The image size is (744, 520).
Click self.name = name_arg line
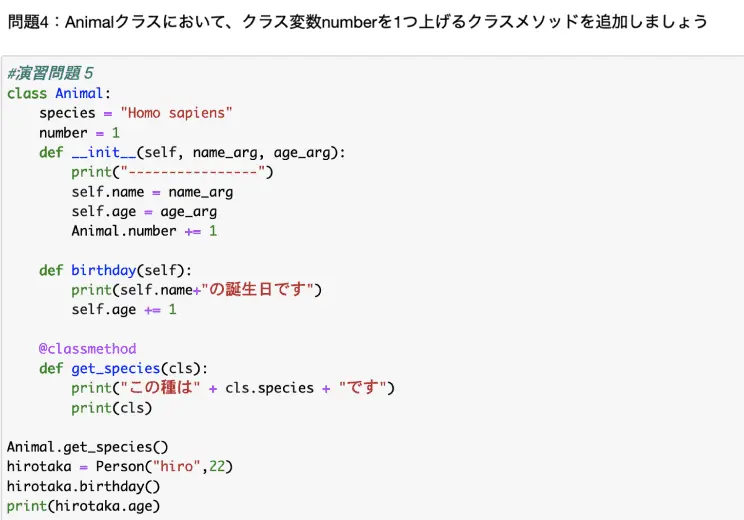(152, 192)
